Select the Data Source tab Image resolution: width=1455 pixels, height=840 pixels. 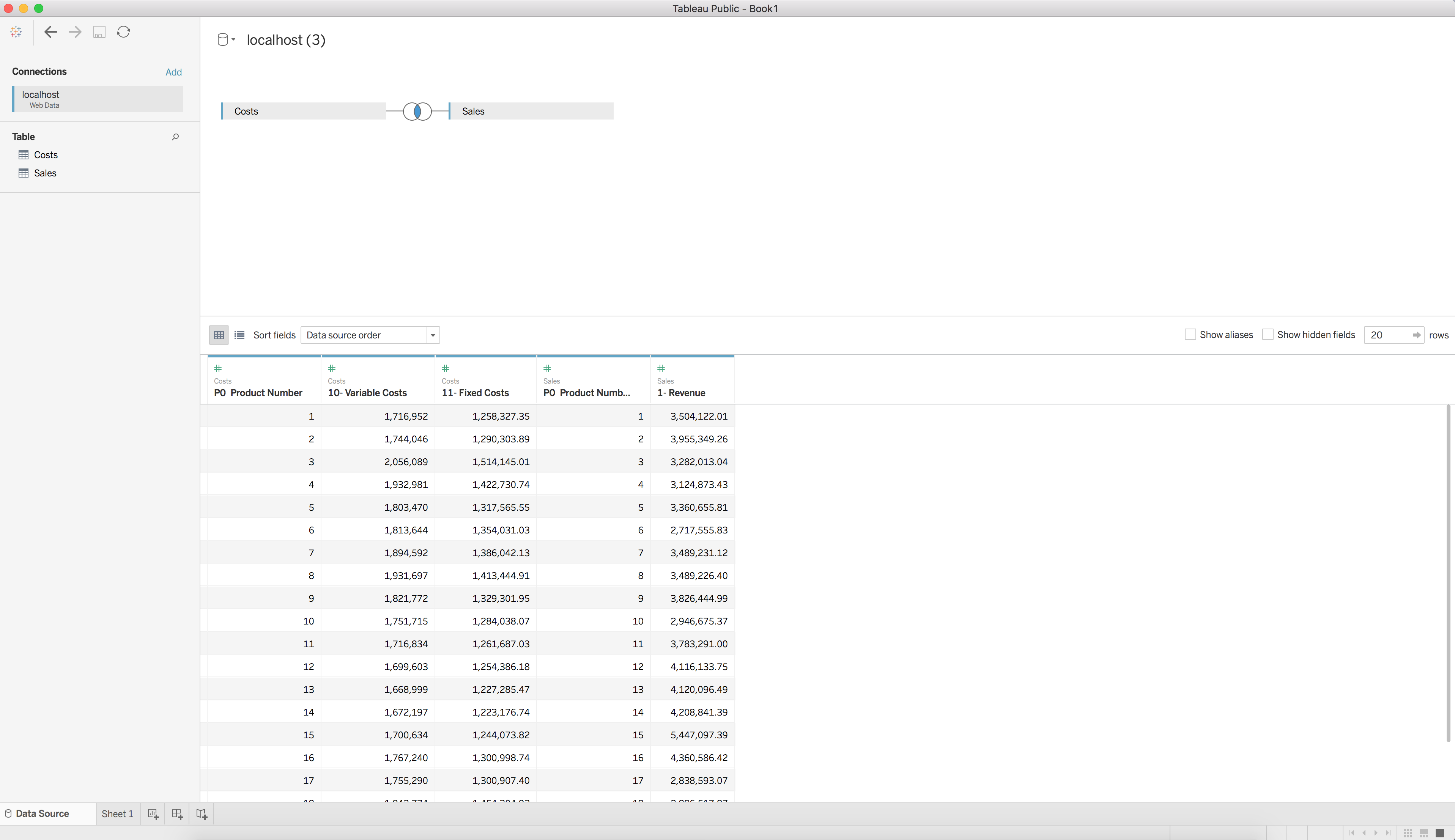(41, 814)
